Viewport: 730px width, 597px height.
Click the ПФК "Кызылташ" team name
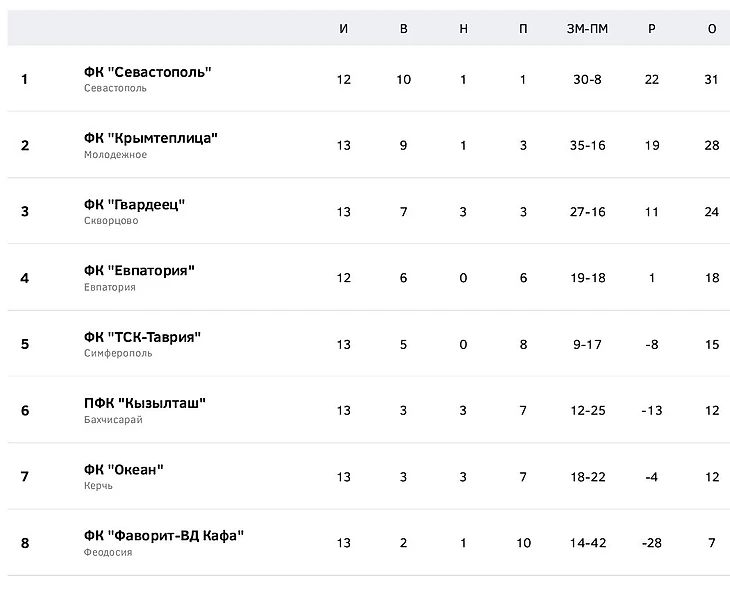(x=145, y=403)
